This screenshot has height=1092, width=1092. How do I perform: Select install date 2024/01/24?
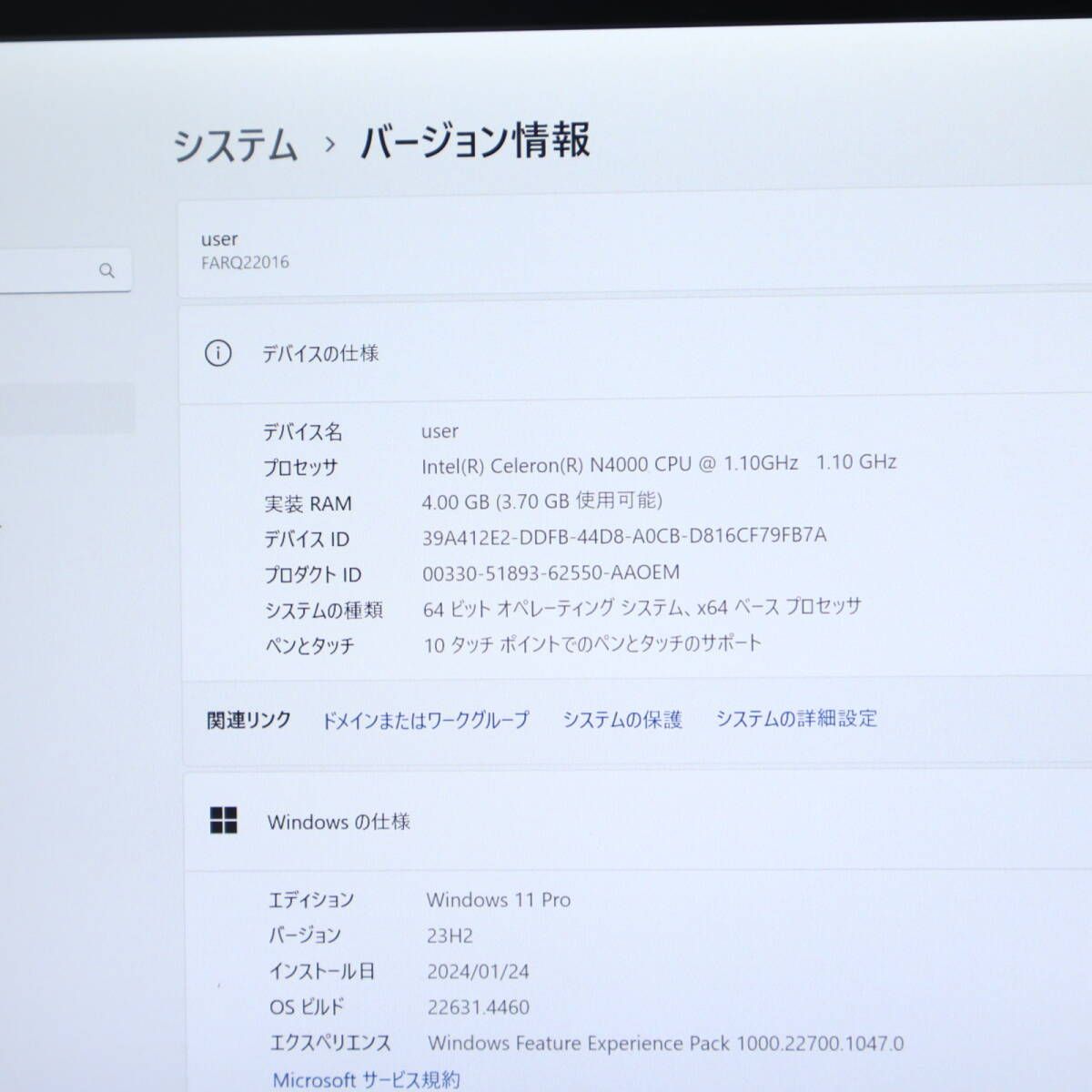coord(478,971)
